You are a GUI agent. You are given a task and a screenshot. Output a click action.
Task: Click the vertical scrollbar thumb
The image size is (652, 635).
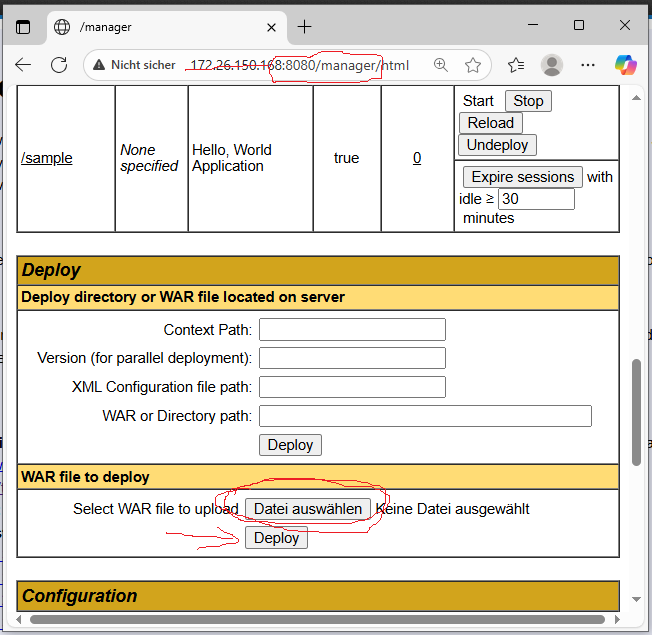point(636,412)
